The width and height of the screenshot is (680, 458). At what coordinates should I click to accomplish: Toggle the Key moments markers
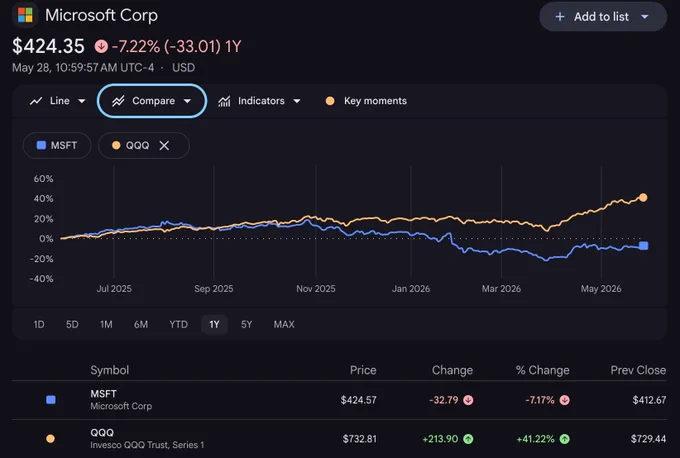pyautogui.click(x=366, y=101)
